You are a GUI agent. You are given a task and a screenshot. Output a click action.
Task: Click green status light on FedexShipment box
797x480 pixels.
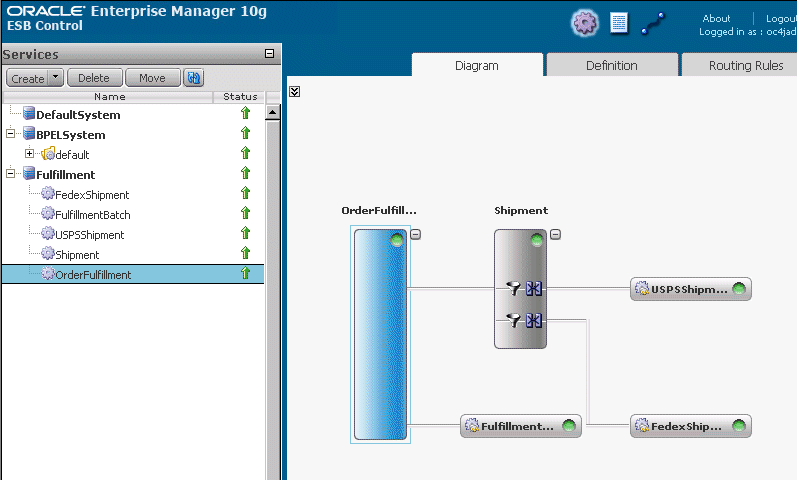[x=739, y=426]
